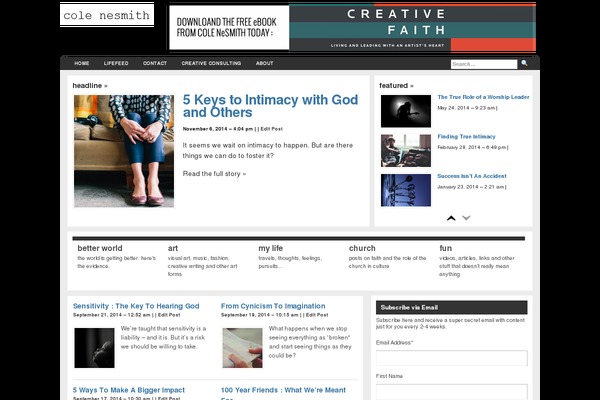
Task: Open the 'fun' category
Action: click(x=445, y=248)
